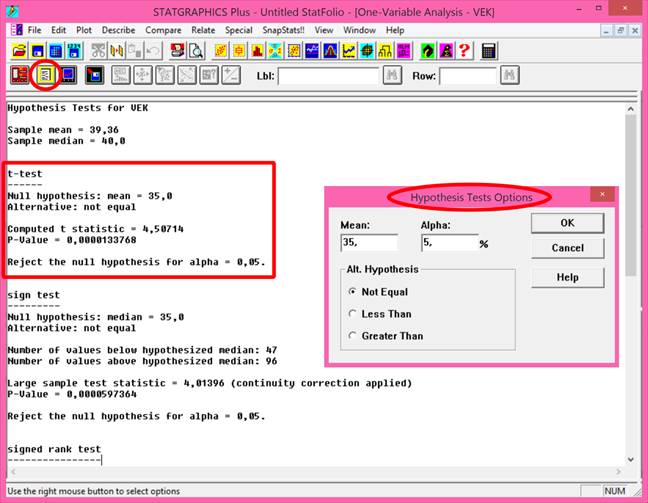
Task: Click the Help button in the dialog
Action: tap(567, 277)
